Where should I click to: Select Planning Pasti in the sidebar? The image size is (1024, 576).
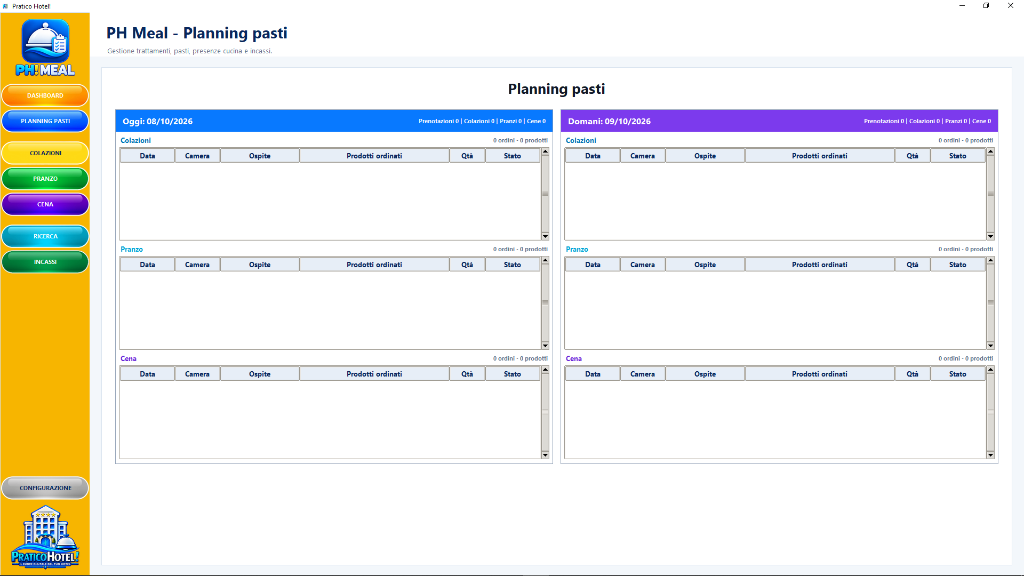click(45, 121)
